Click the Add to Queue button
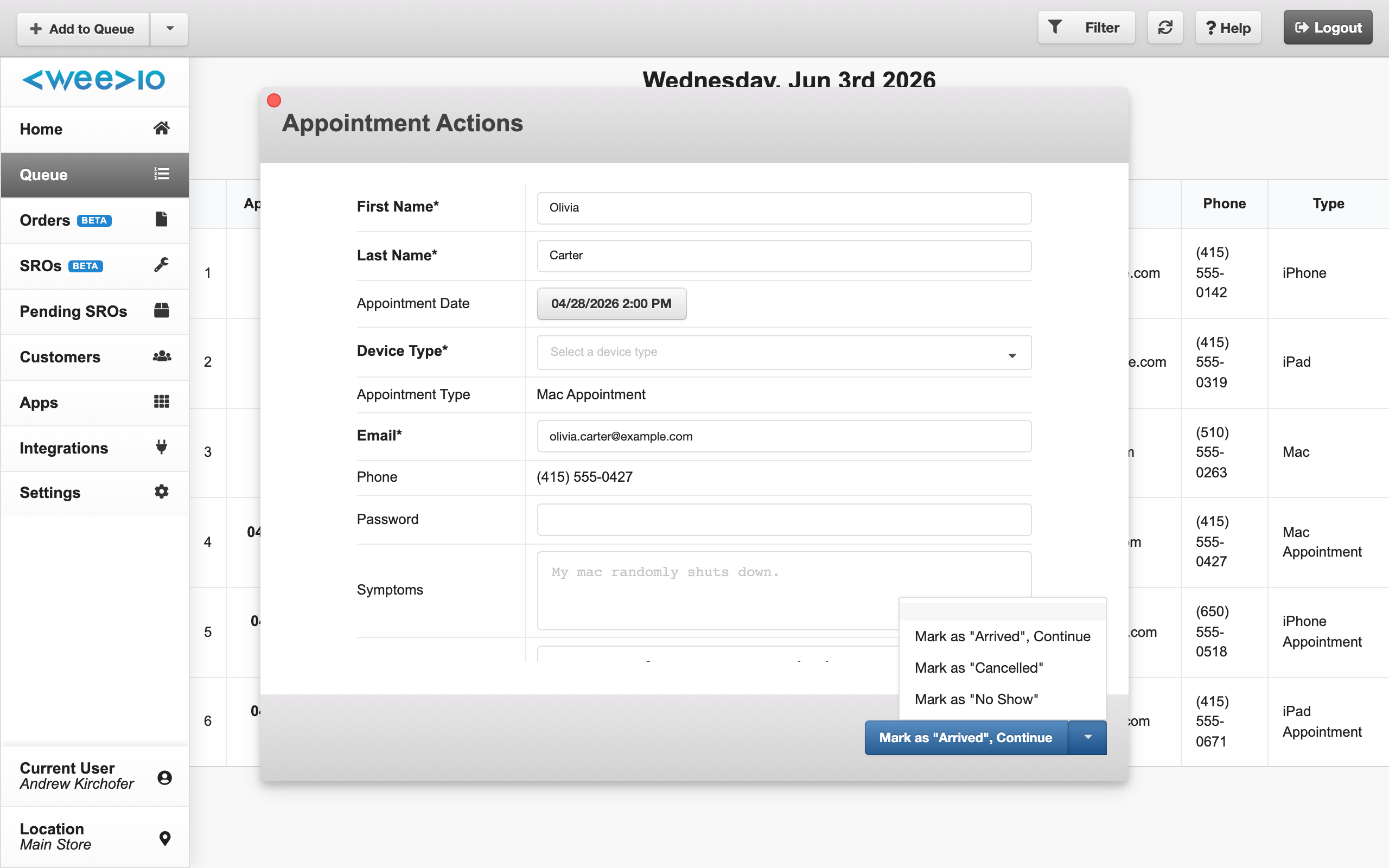This screenshot has width=1389, height=868. (x=83, y=29)
